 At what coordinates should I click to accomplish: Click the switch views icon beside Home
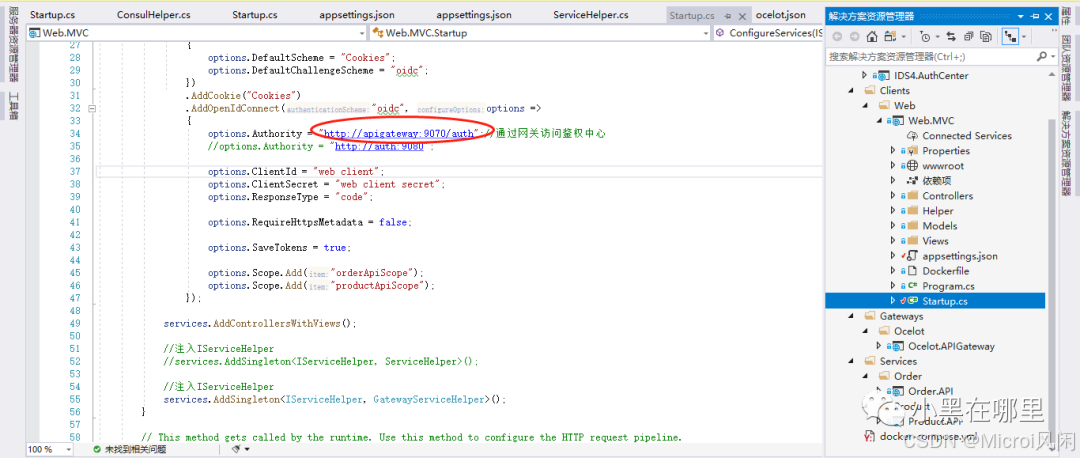tap(890, 36)
